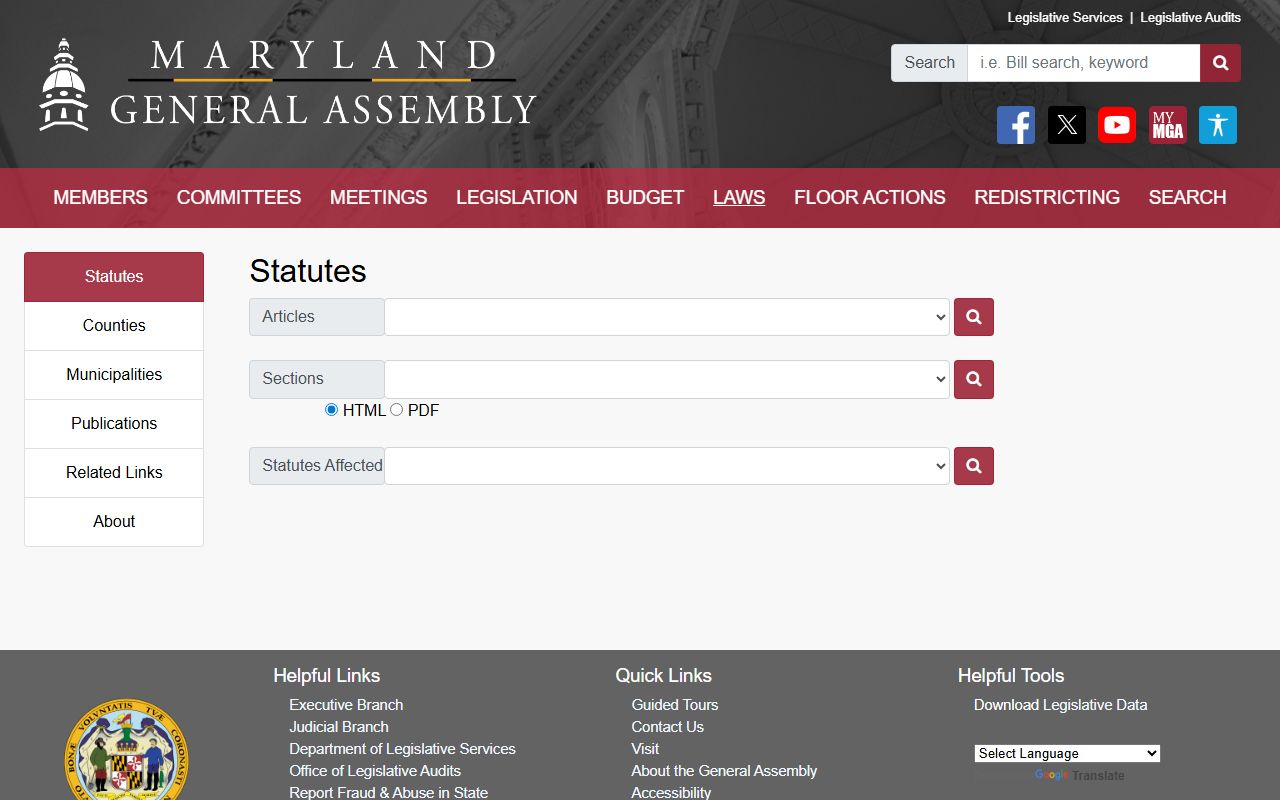Screen dimensions: 1280x800
Task: Click the bill search keyword input field
Action: tap(1084, 63)
